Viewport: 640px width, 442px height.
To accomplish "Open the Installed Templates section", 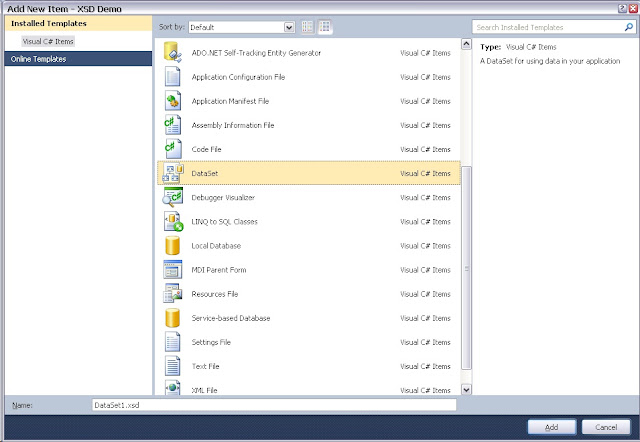I will click(78, 23).
